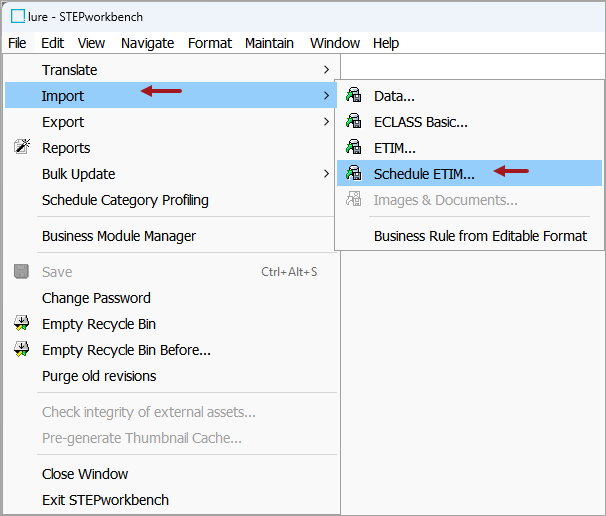Select Empty Recycle Bin Before... entry
Image resolution: width=606 pixels, height=516 pixels.
(x=171, y=350)
